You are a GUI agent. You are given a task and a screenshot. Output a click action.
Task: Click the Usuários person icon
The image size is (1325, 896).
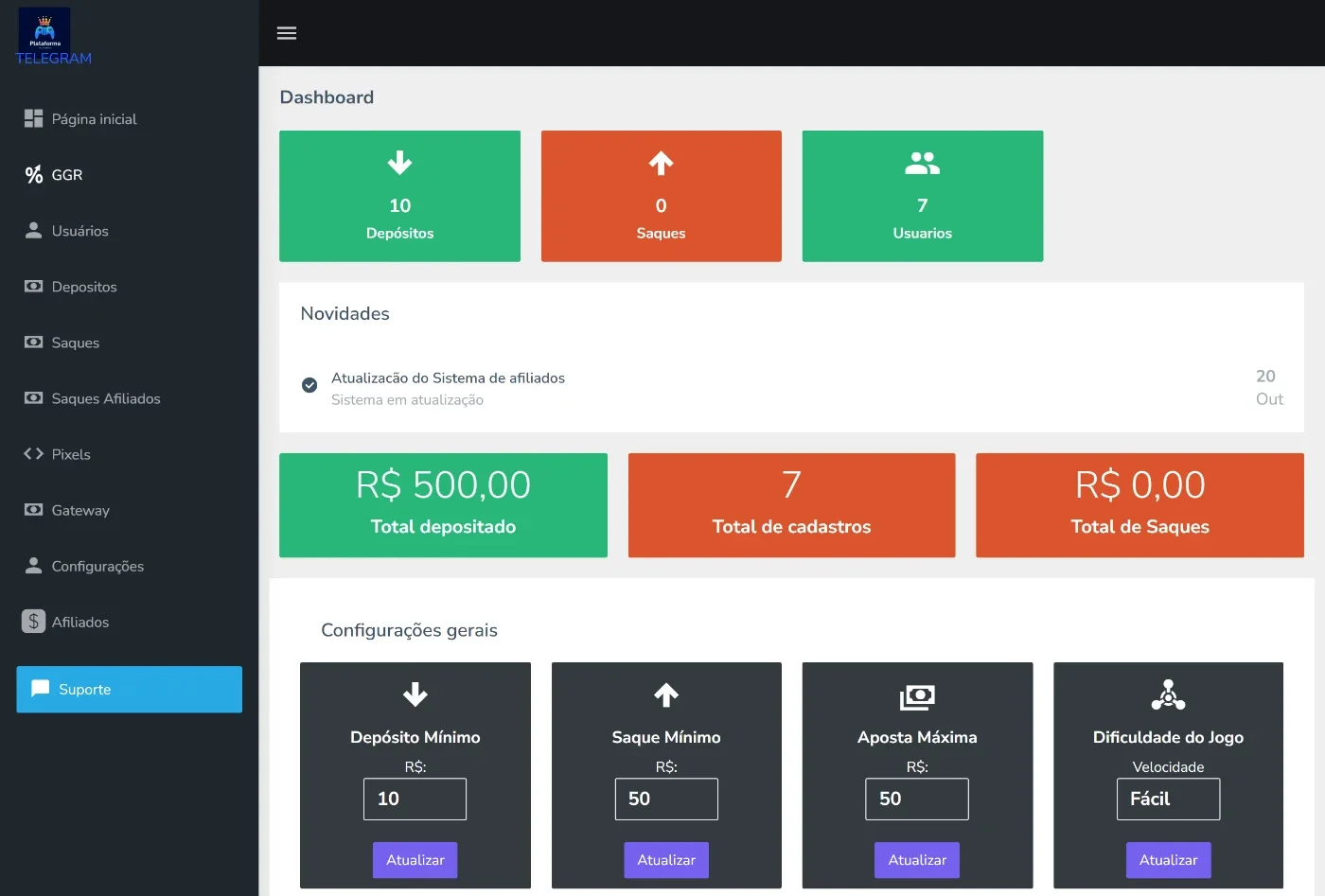[33, 230]
